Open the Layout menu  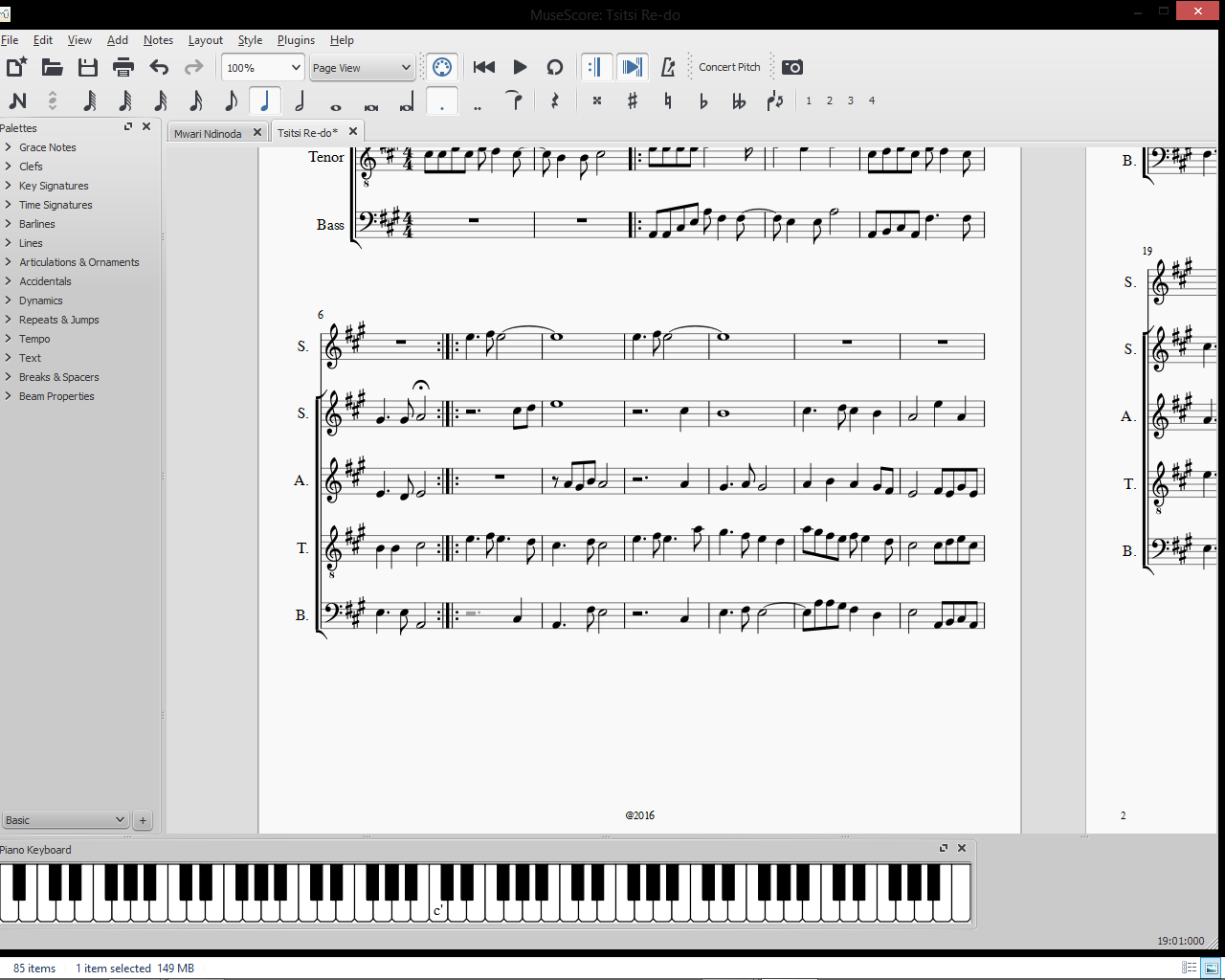coord(205,40)
